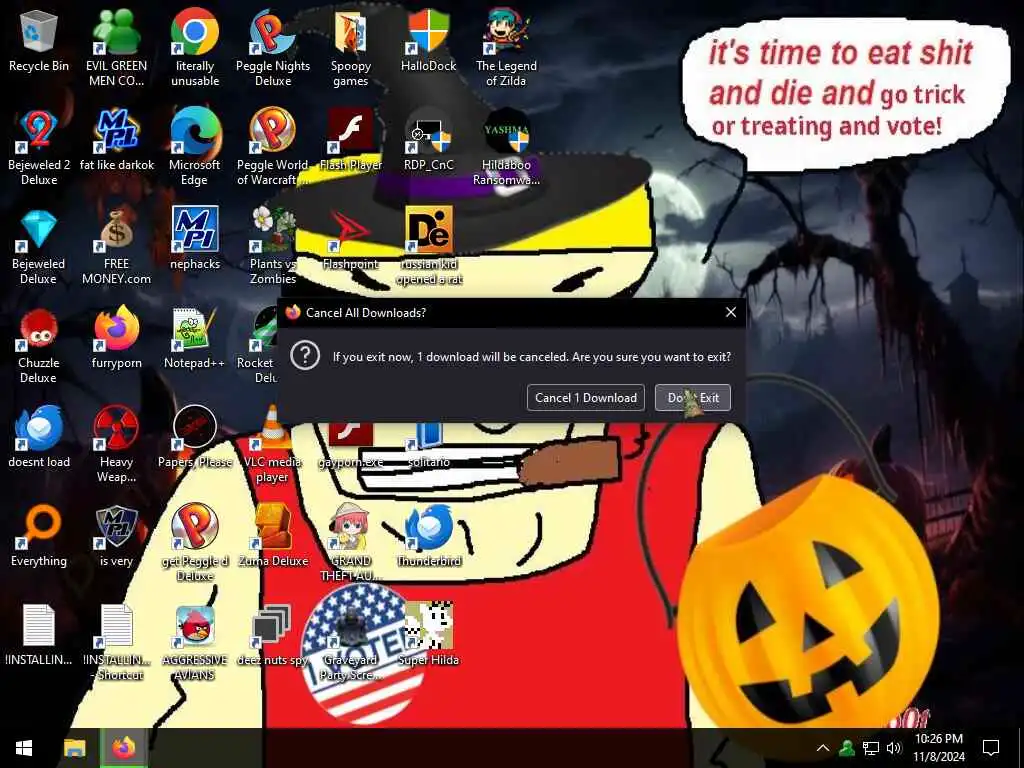Select Hildaboo Ransomwa... desktop icon
The width and height of the screenshot is (1024, 768).
coord(506,148)
